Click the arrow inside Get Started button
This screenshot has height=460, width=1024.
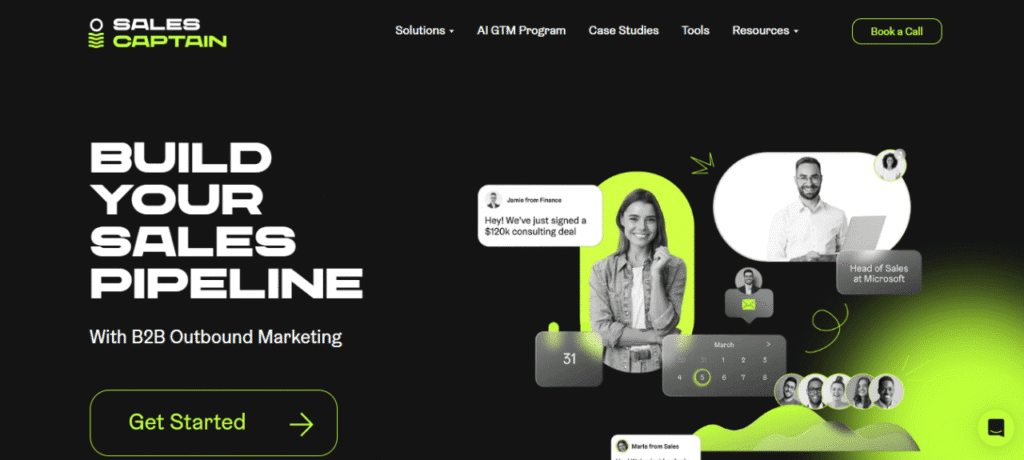click(301, 425)
